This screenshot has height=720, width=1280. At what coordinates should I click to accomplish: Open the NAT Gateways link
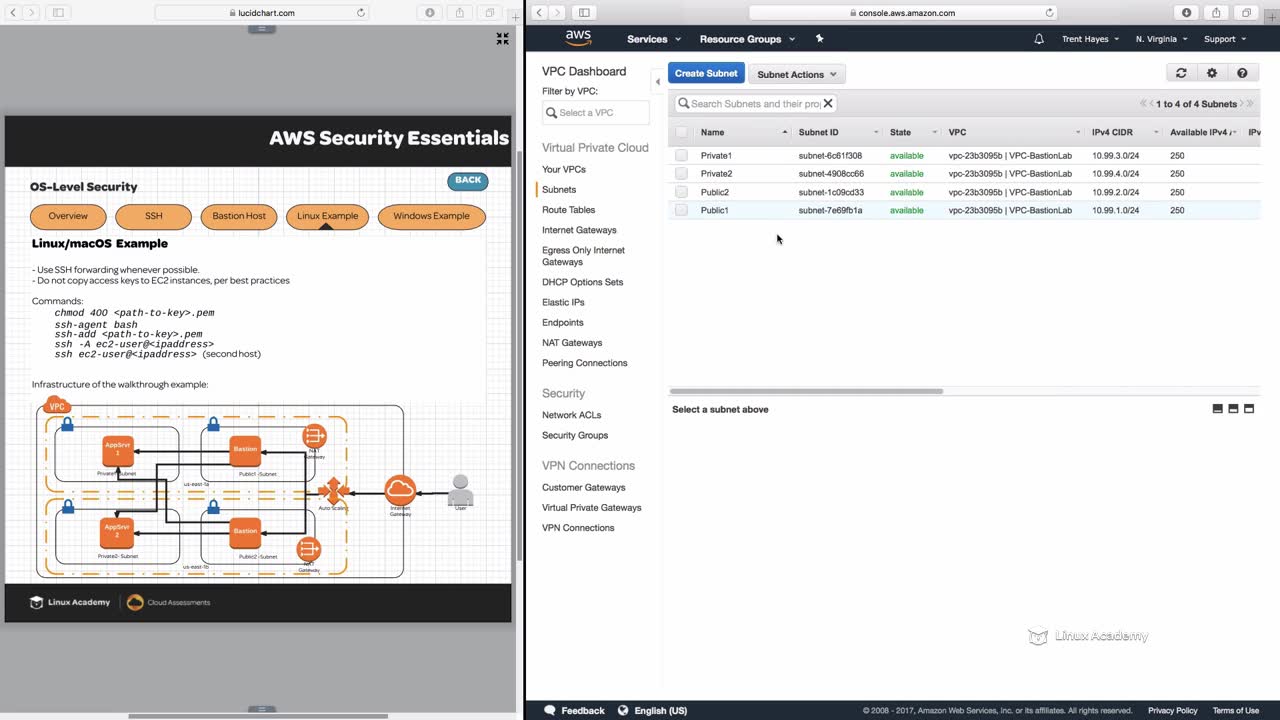(572, 343)
